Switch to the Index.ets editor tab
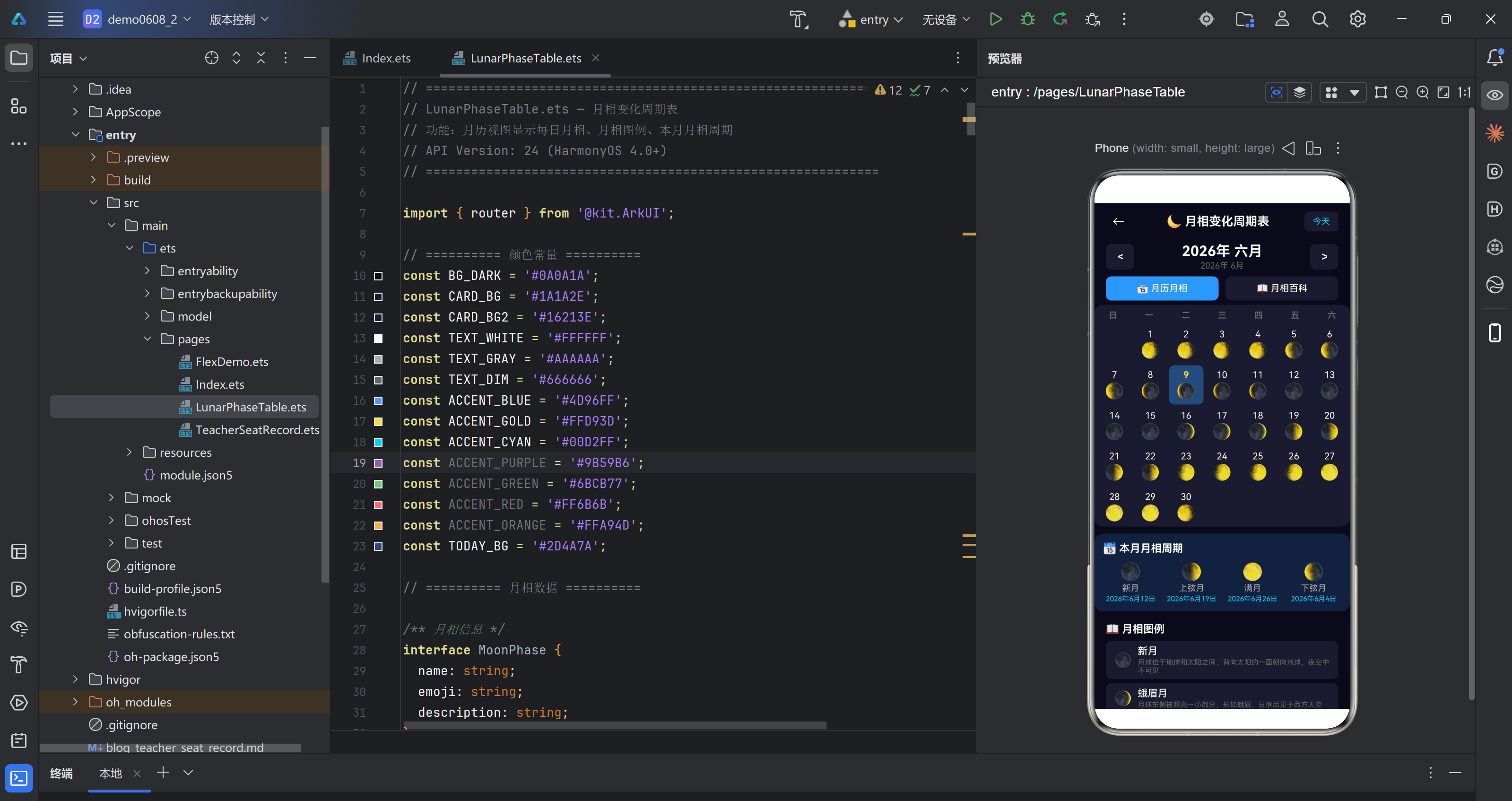Image resolution: width=1512 pixels, height=801 pixels. click(x=377, y=58)
